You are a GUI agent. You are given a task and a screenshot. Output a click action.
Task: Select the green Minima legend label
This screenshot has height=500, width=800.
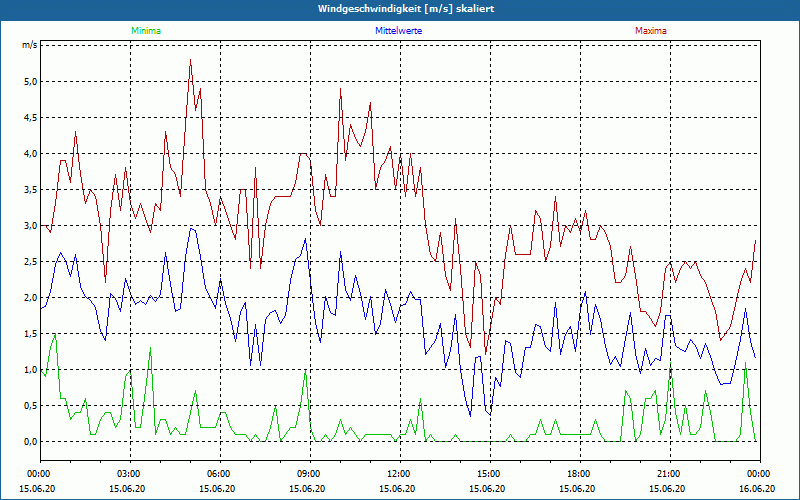146,31
